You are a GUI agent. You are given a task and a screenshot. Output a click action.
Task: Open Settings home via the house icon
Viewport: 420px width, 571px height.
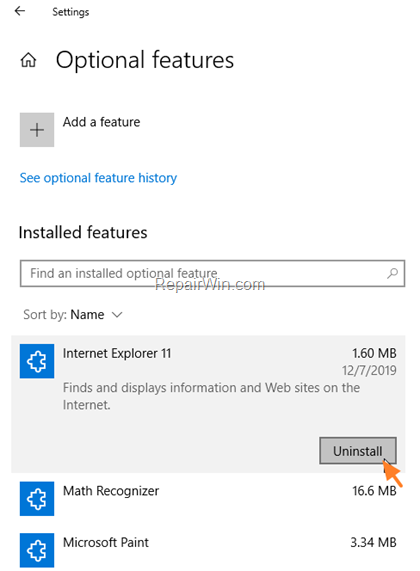28,60
